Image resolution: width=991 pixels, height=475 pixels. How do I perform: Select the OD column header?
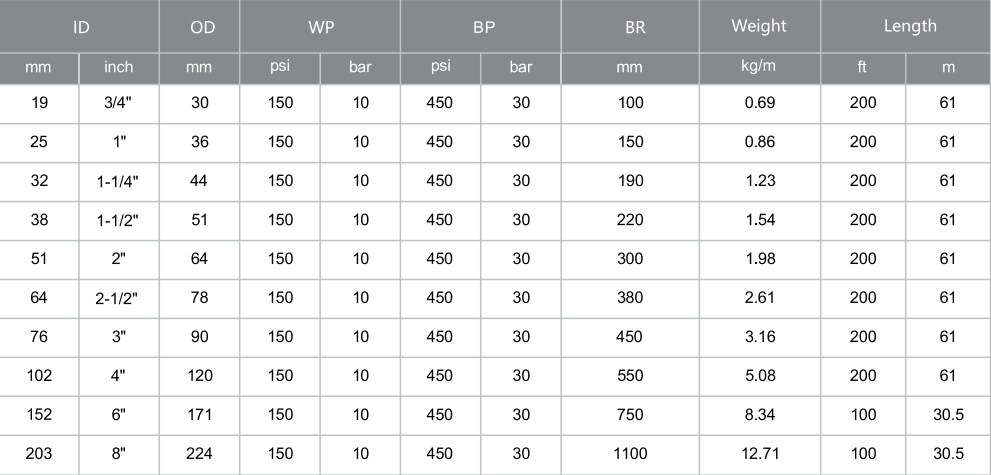tap(200, 26)
